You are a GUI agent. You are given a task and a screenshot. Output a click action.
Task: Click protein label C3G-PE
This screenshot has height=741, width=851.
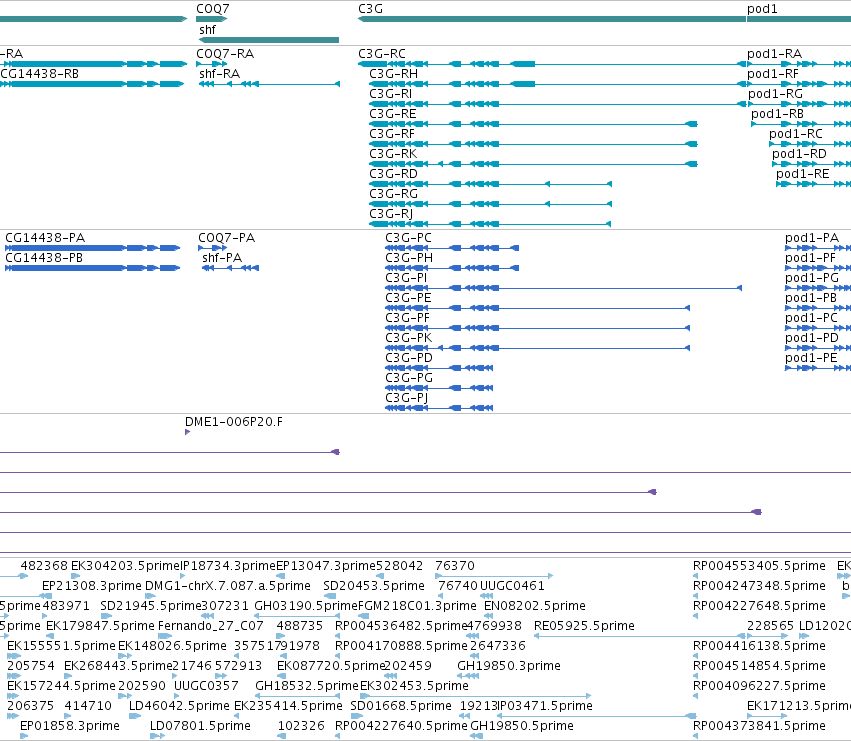coord(409,298)
